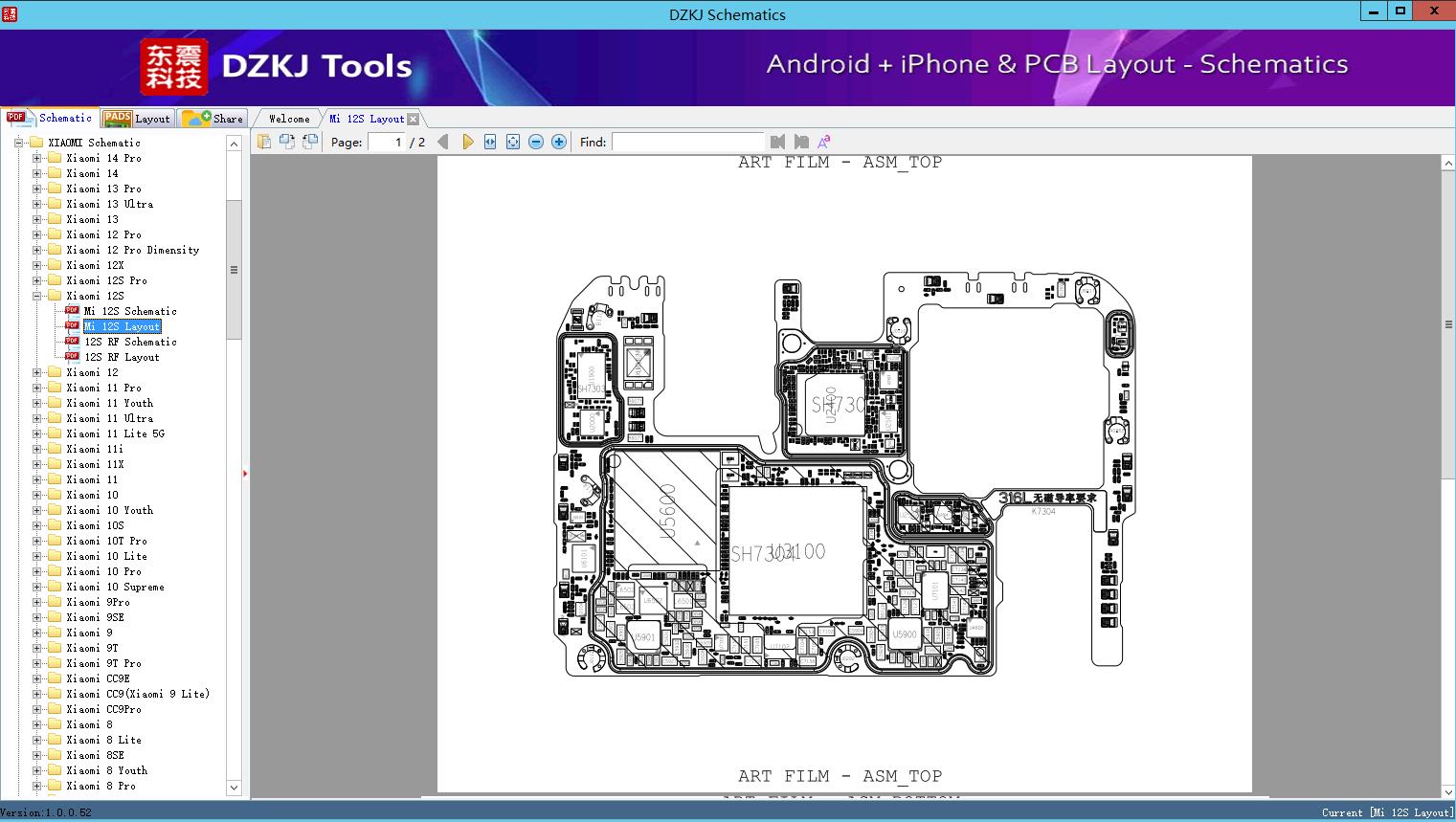The width and height of the screenshot is (1456, 822).
Task: Open 12S RF Layout file
Action: (x=122, y=357)
